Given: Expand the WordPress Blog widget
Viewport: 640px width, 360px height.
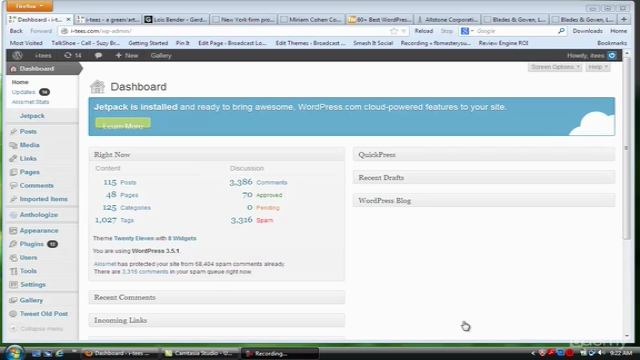Looking at the screenshot, I should [484, 200].
